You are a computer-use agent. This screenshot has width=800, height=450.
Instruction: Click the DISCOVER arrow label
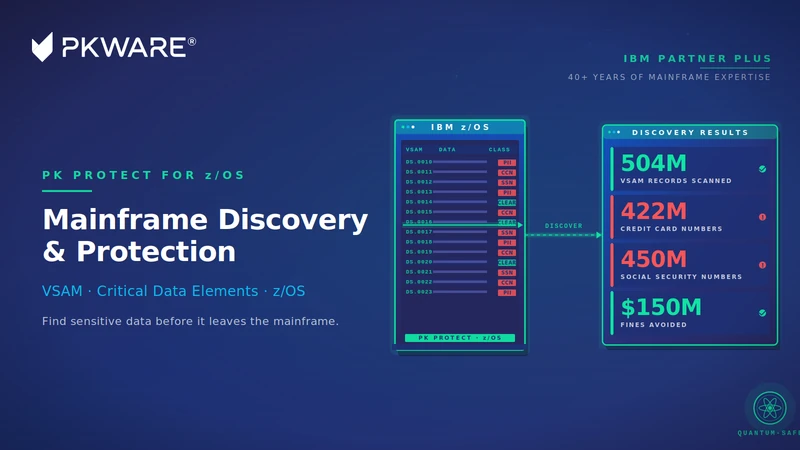[563, 226]
